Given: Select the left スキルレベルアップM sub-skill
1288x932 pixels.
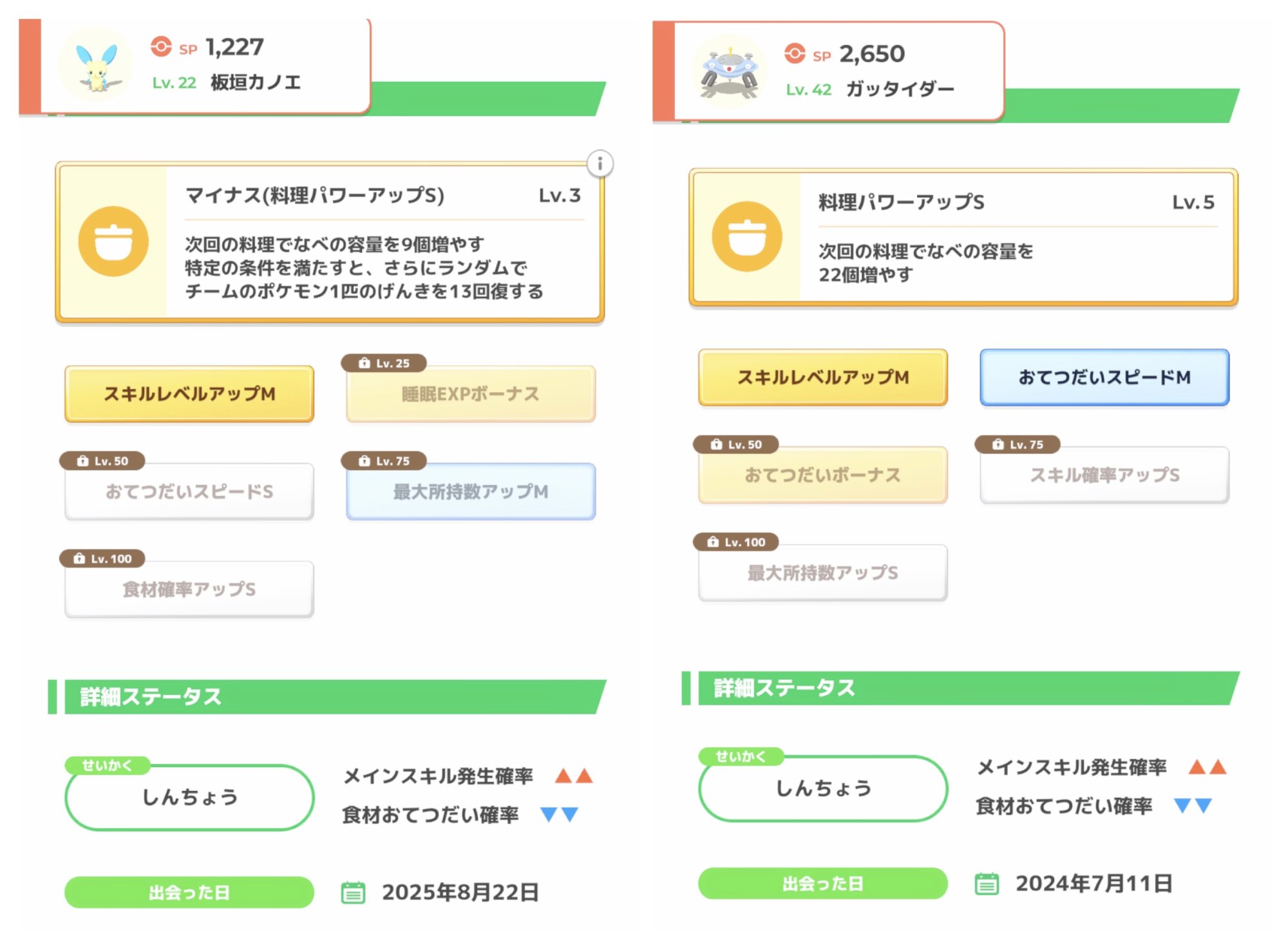Looking at the screenshot, I should (189, 394).
